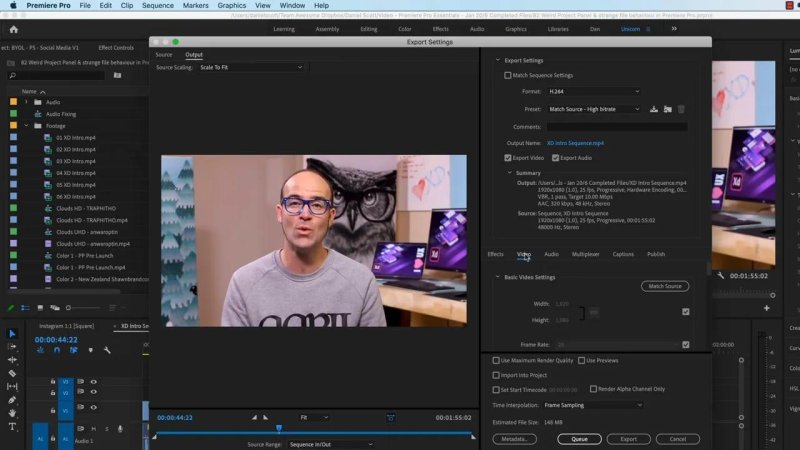Select the Type tool
The height and width of the screenshot is (450, 800).
(x=12, y=427)
